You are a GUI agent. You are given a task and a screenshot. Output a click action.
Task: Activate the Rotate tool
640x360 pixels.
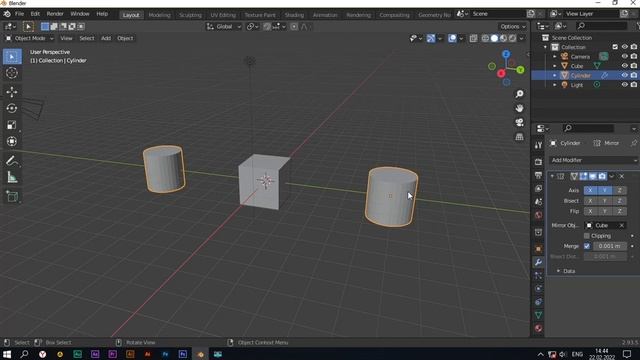12,108
